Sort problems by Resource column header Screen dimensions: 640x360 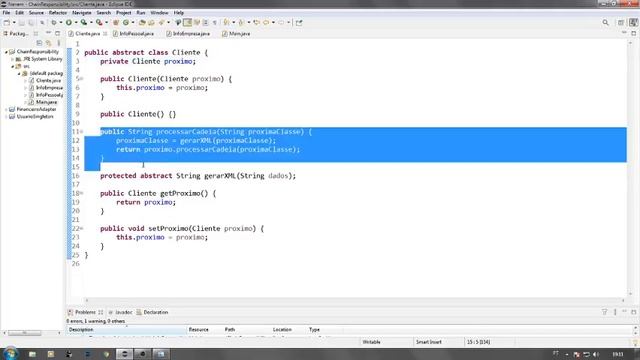(x=205, y=329)
